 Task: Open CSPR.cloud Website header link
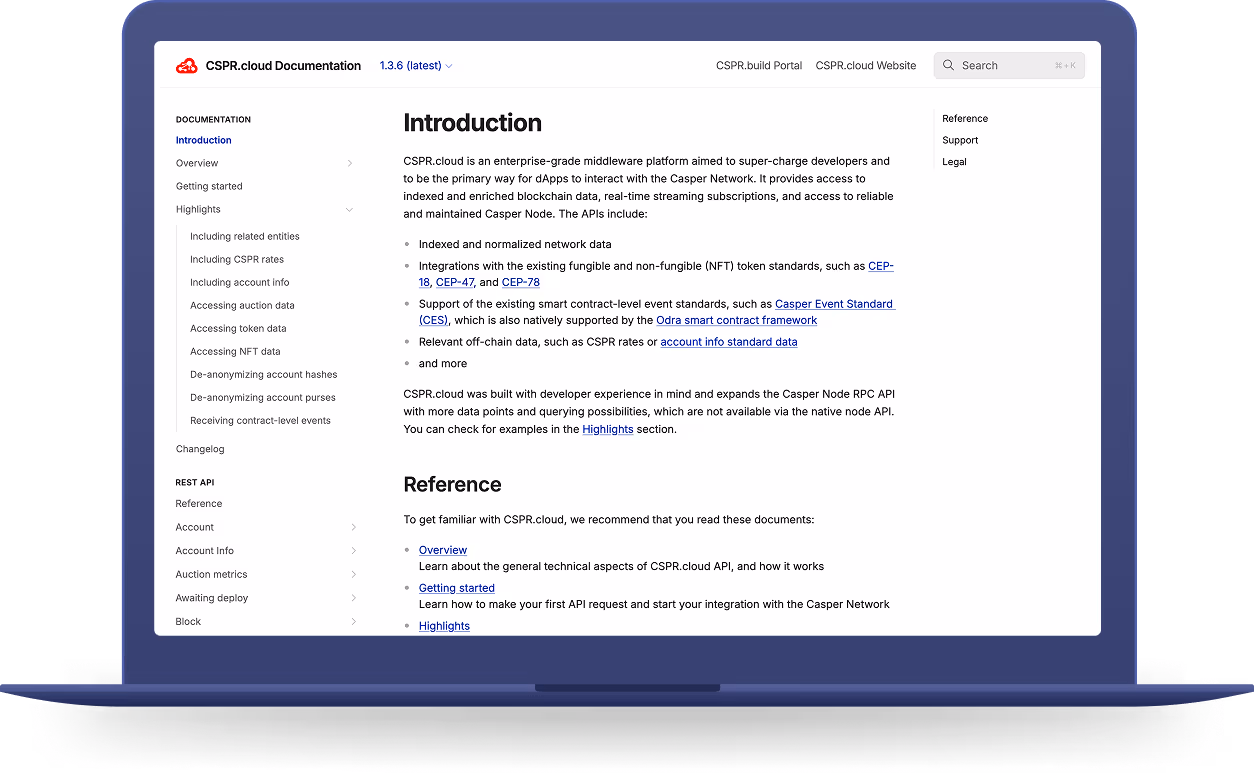tap(865, 66)
